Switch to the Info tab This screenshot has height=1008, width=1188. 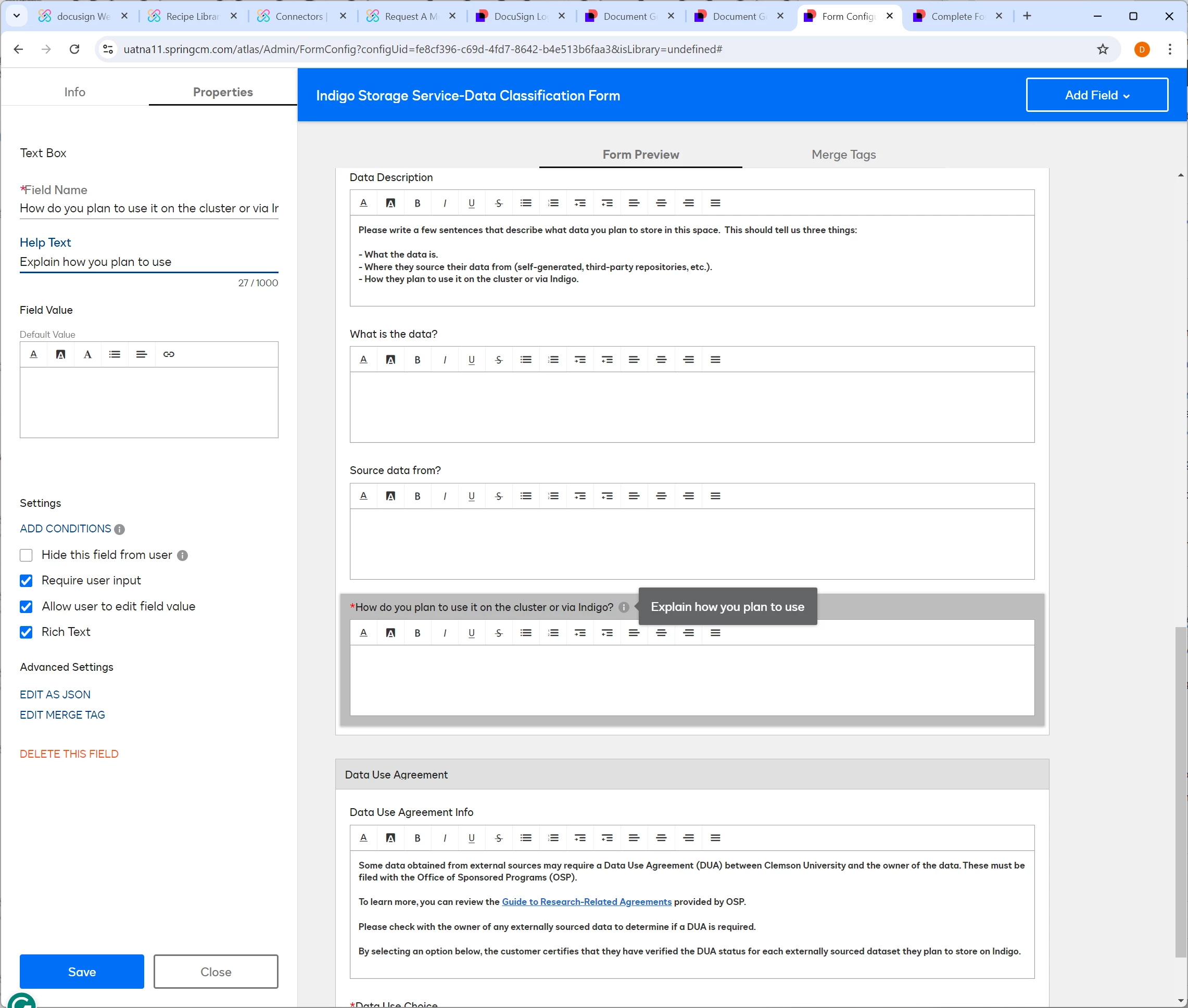click(74, 92)
